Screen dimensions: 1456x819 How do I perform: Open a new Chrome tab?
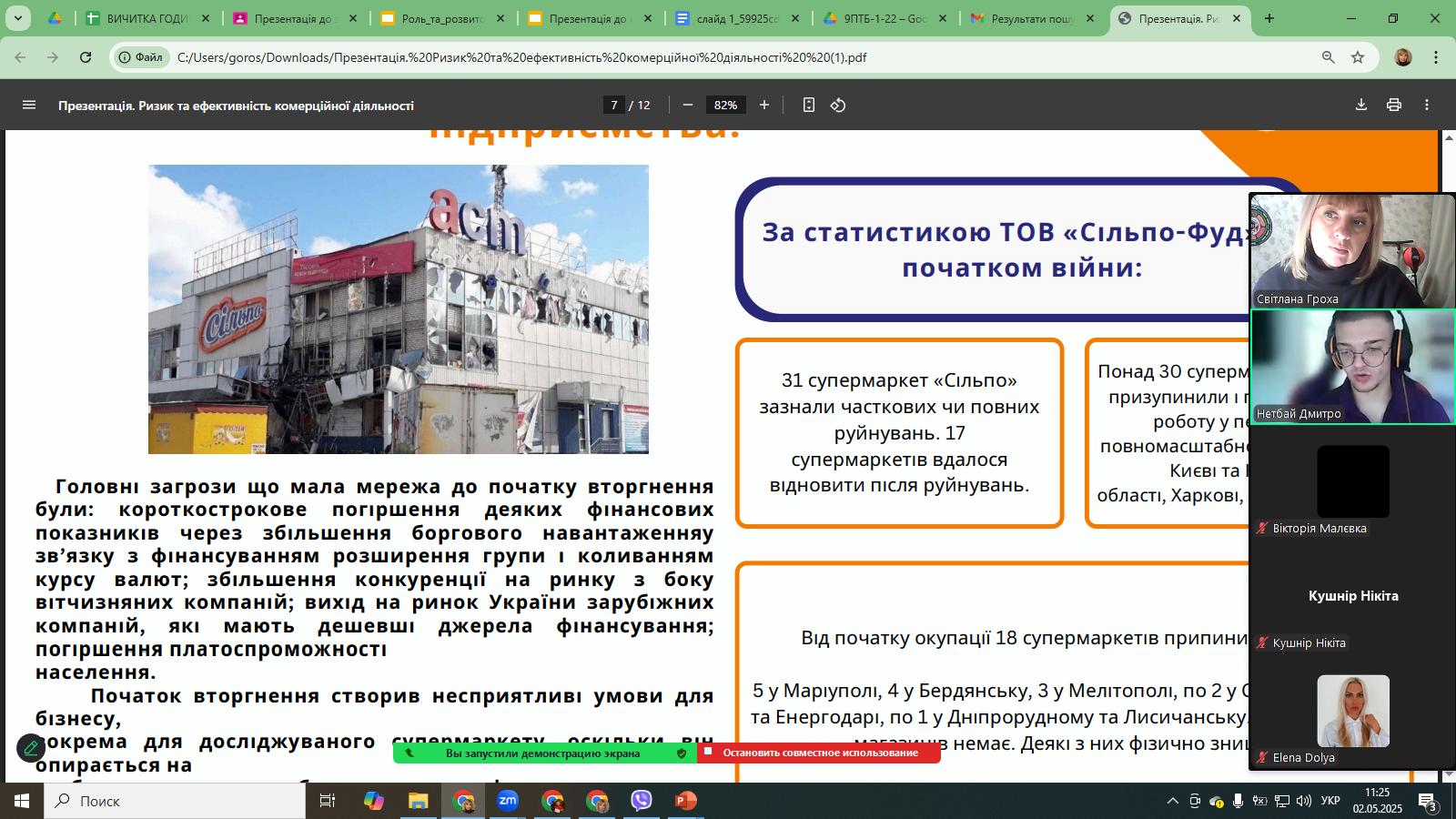pos(1269,18)
